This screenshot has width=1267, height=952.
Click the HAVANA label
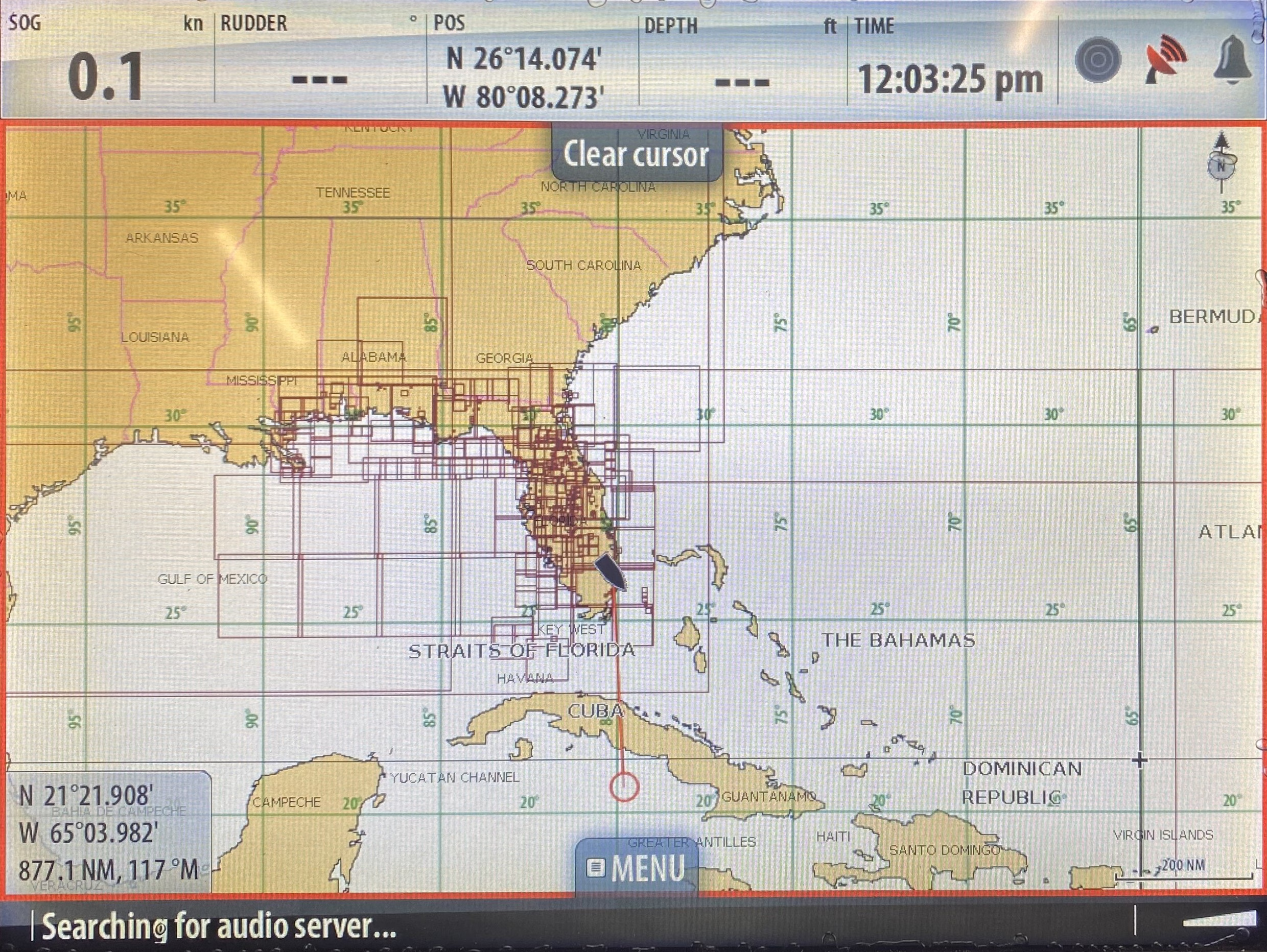[x=525, y=678]
